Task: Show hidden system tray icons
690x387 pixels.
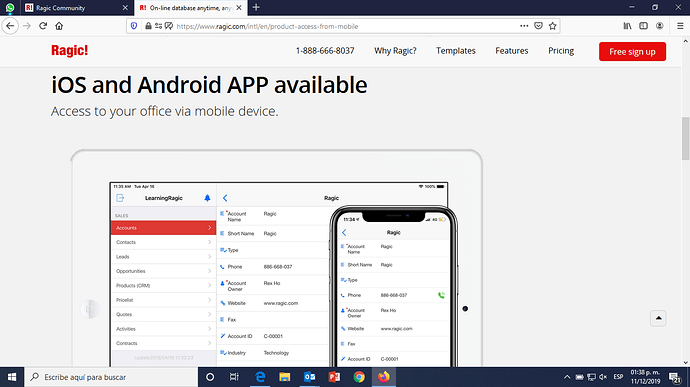Action: pos(567,377)
